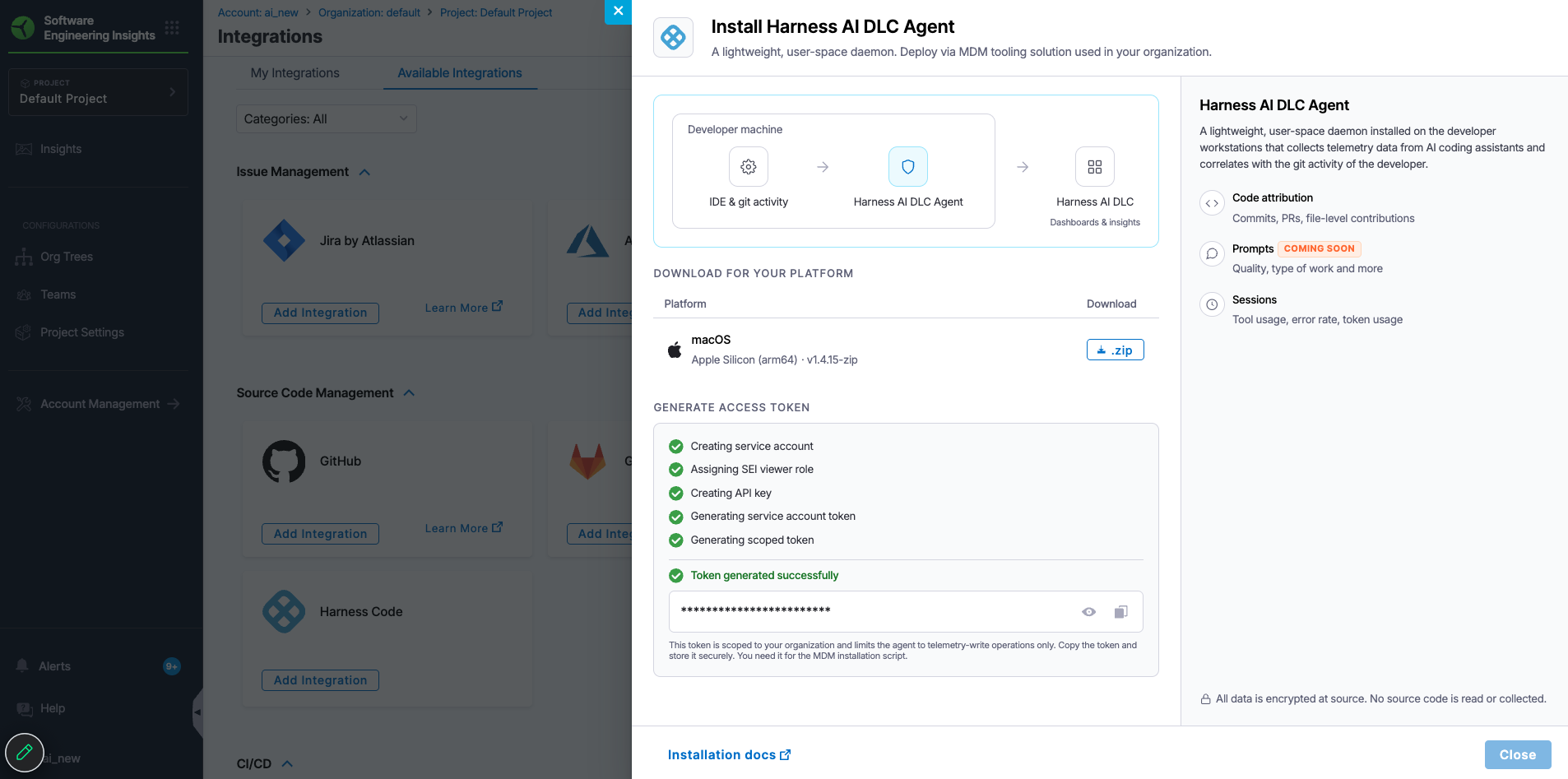Click the Close button
This screenshot has height=779, width=1568.
click(x=1518, y=754)
